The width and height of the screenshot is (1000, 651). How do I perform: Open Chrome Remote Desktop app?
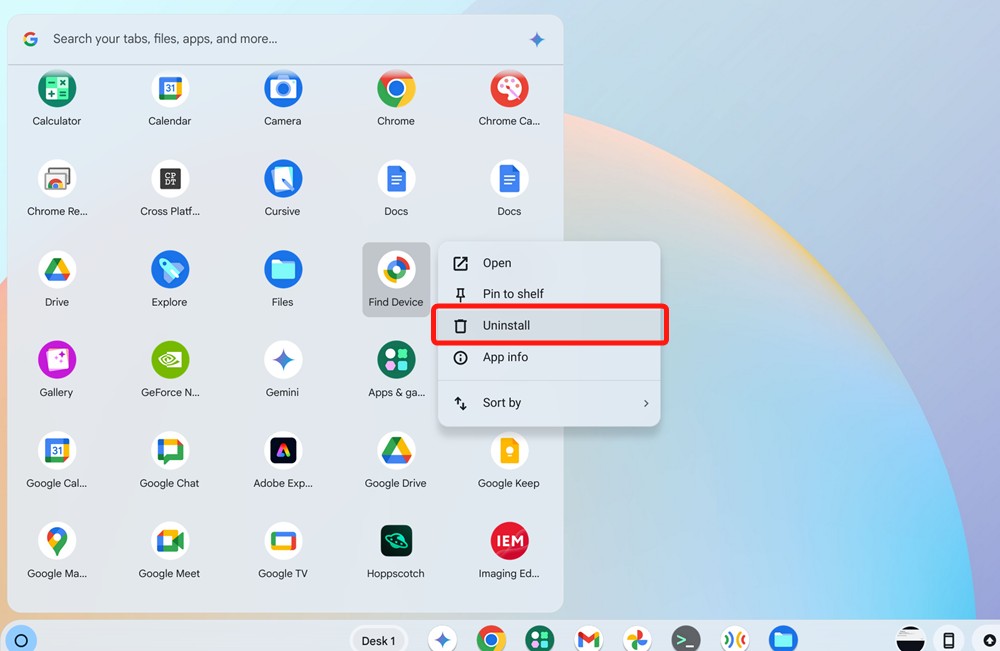pyautogui.click(x=57, y=179)
